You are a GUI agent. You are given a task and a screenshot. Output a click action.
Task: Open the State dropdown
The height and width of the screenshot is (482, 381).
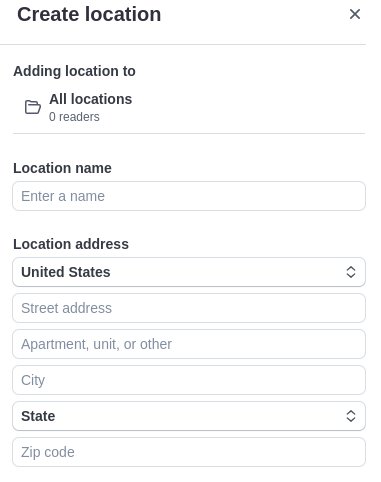(189, 416)
